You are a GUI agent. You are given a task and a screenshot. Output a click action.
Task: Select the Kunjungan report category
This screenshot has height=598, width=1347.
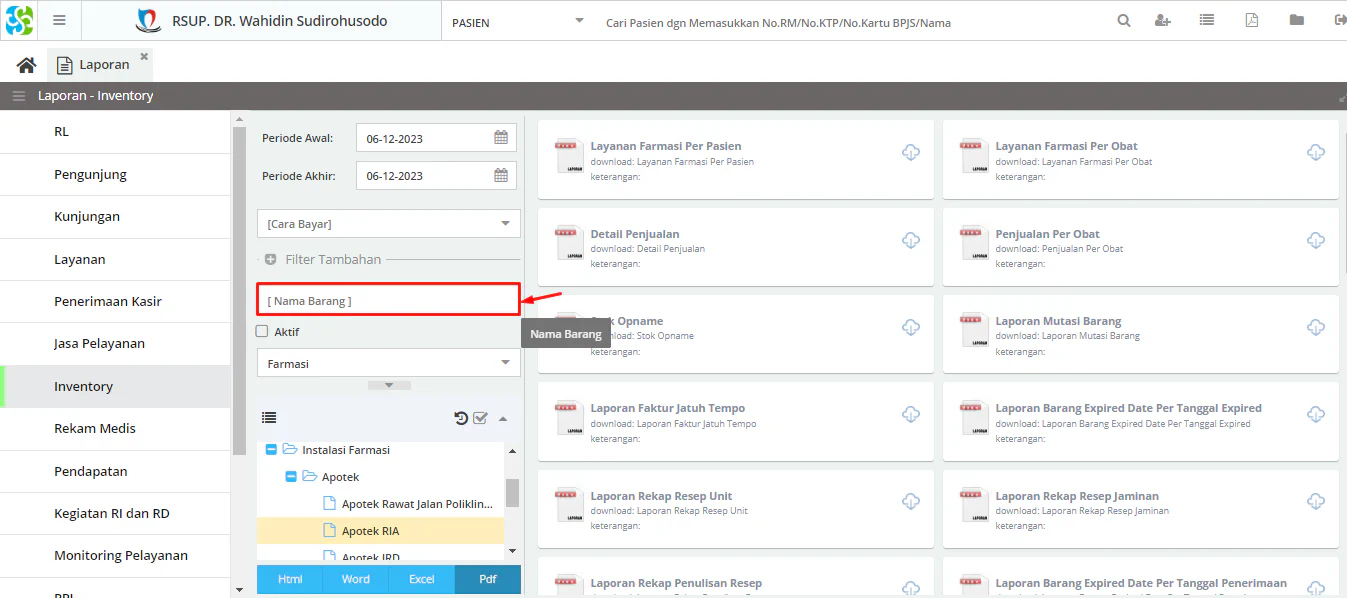[115, 216]
